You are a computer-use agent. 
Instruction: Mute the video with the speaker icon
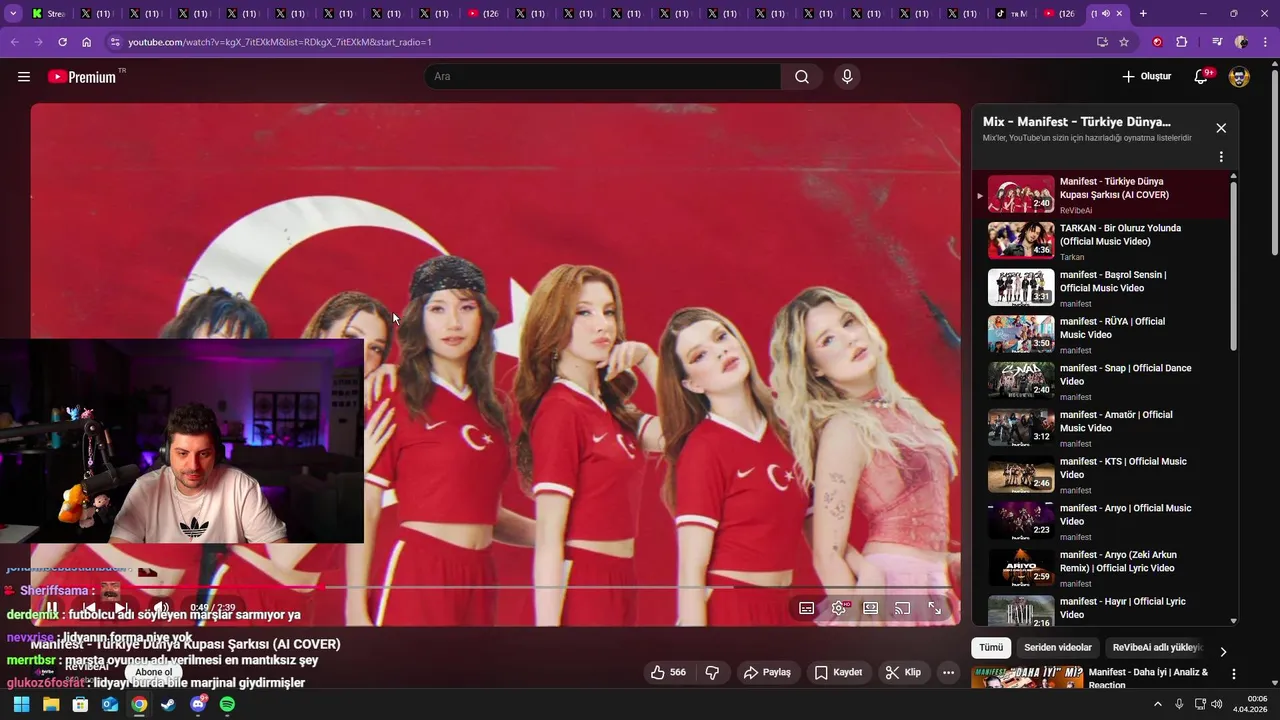pos(160,608)
